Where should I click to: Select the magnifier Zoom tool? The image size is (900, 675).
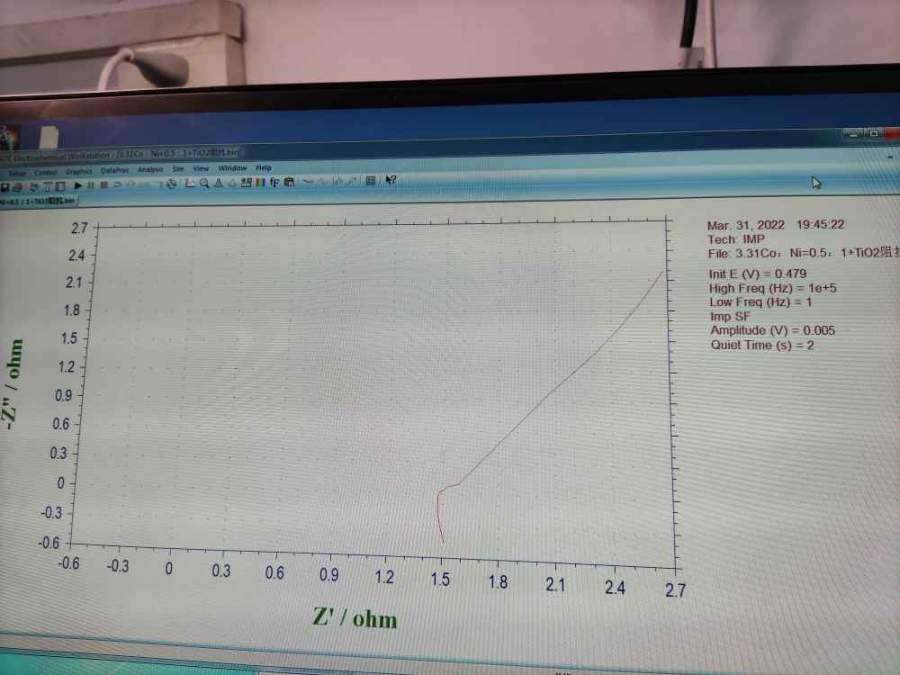point(204,183)
